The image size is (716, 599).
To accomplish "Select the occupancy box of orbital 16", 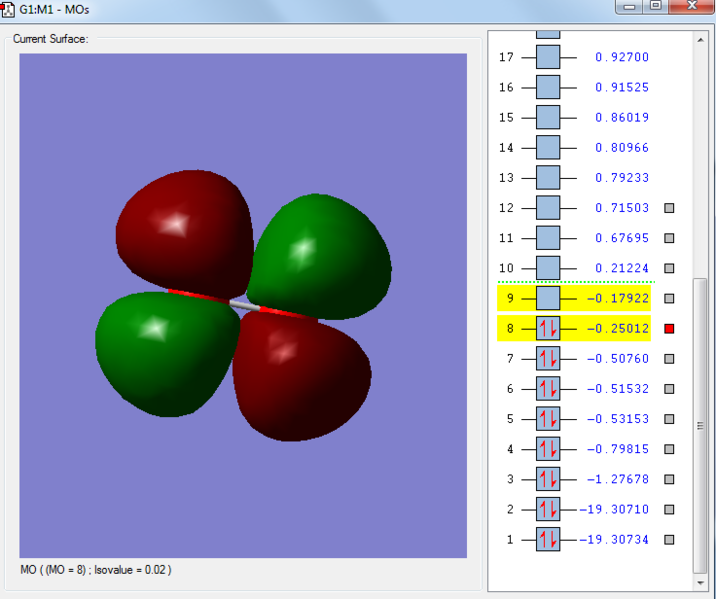I will point(548,87).
